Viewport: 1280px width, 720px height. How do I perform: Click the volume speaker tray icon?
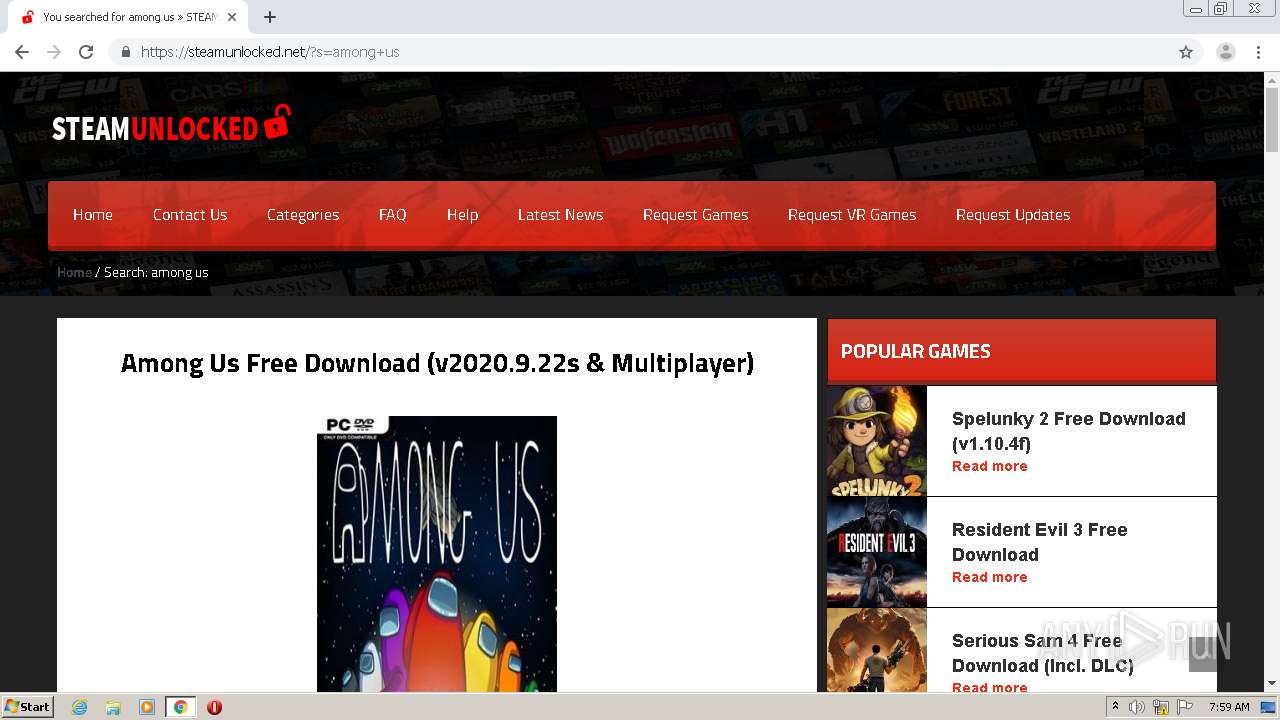point(1137,707)
